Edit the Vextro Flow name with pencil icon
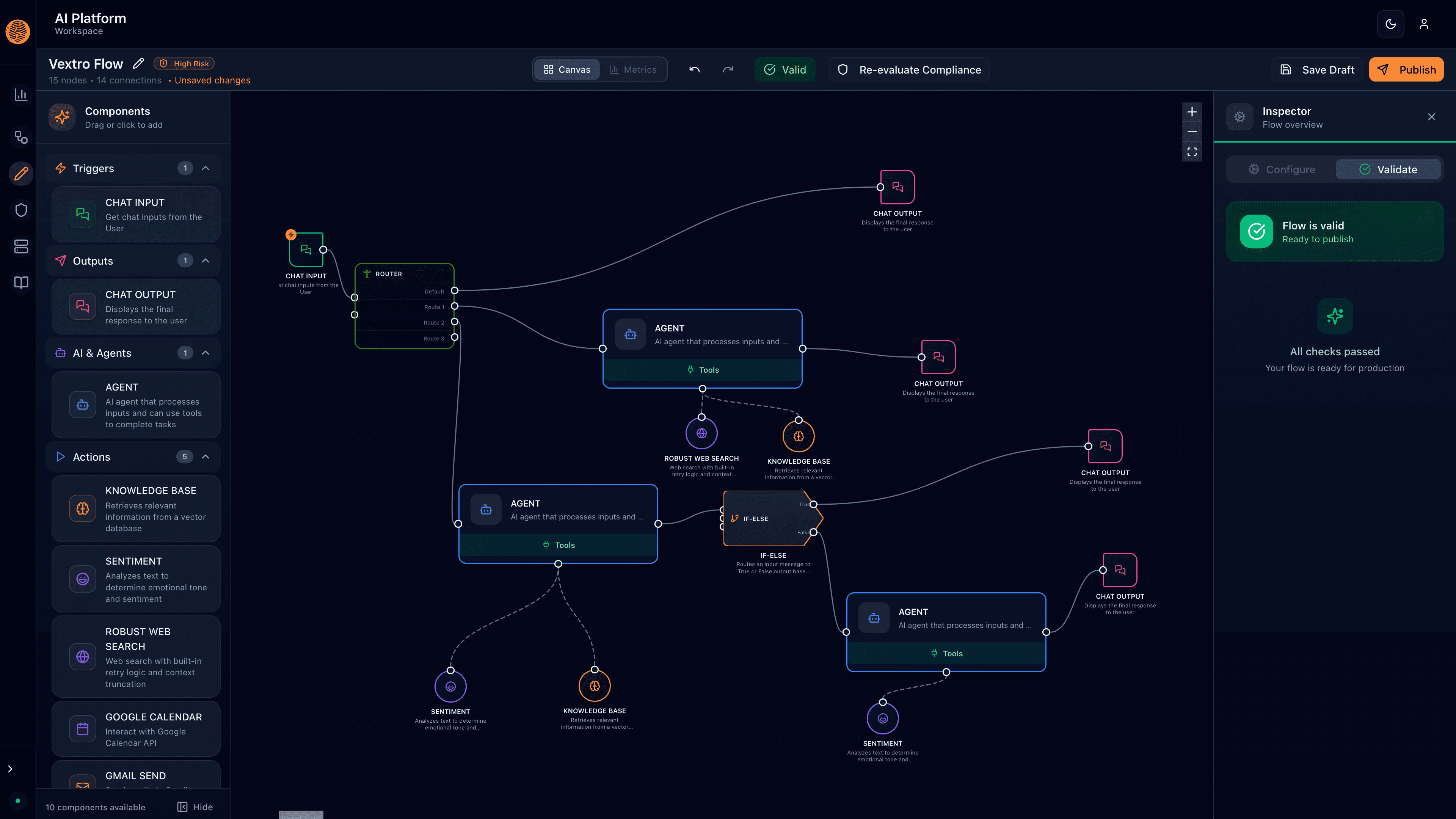Viewport: 1456px width, 819px height. tap(138, 63)
